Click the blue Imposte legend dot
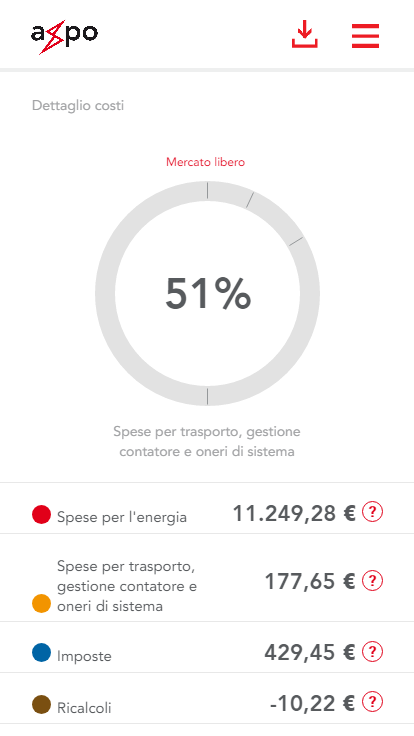Screen dimensions: 414x736 pyautogui.click(x=41, y=653)
